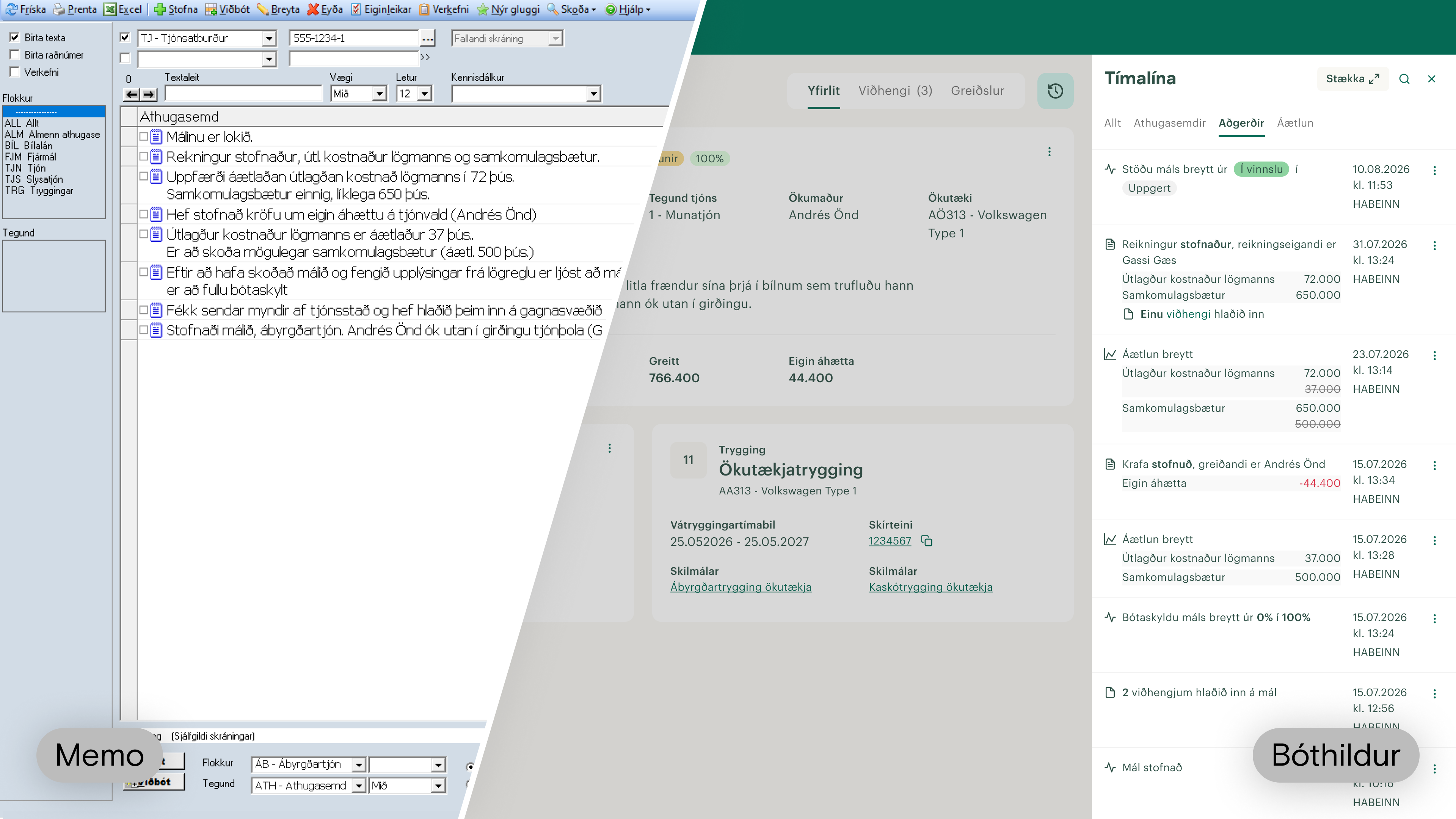
Task: Click the Stækka expand button
Action: [x=1352, y=78]
